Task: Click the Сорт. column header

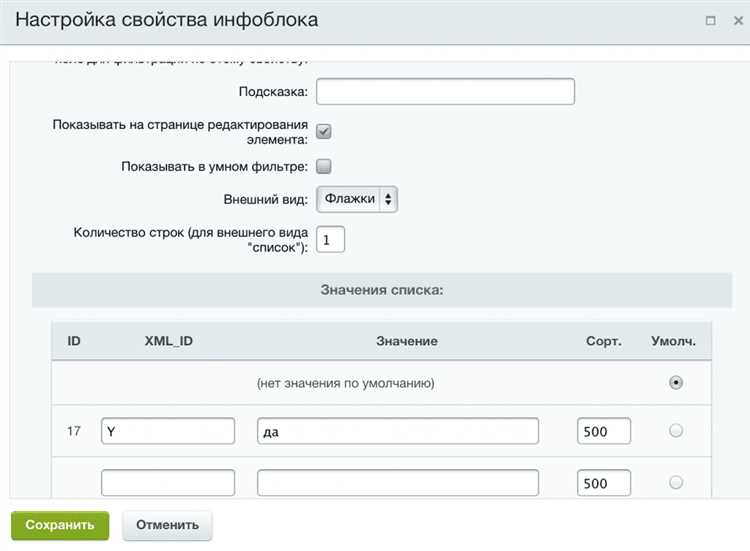Action: [x=604, y=341]
